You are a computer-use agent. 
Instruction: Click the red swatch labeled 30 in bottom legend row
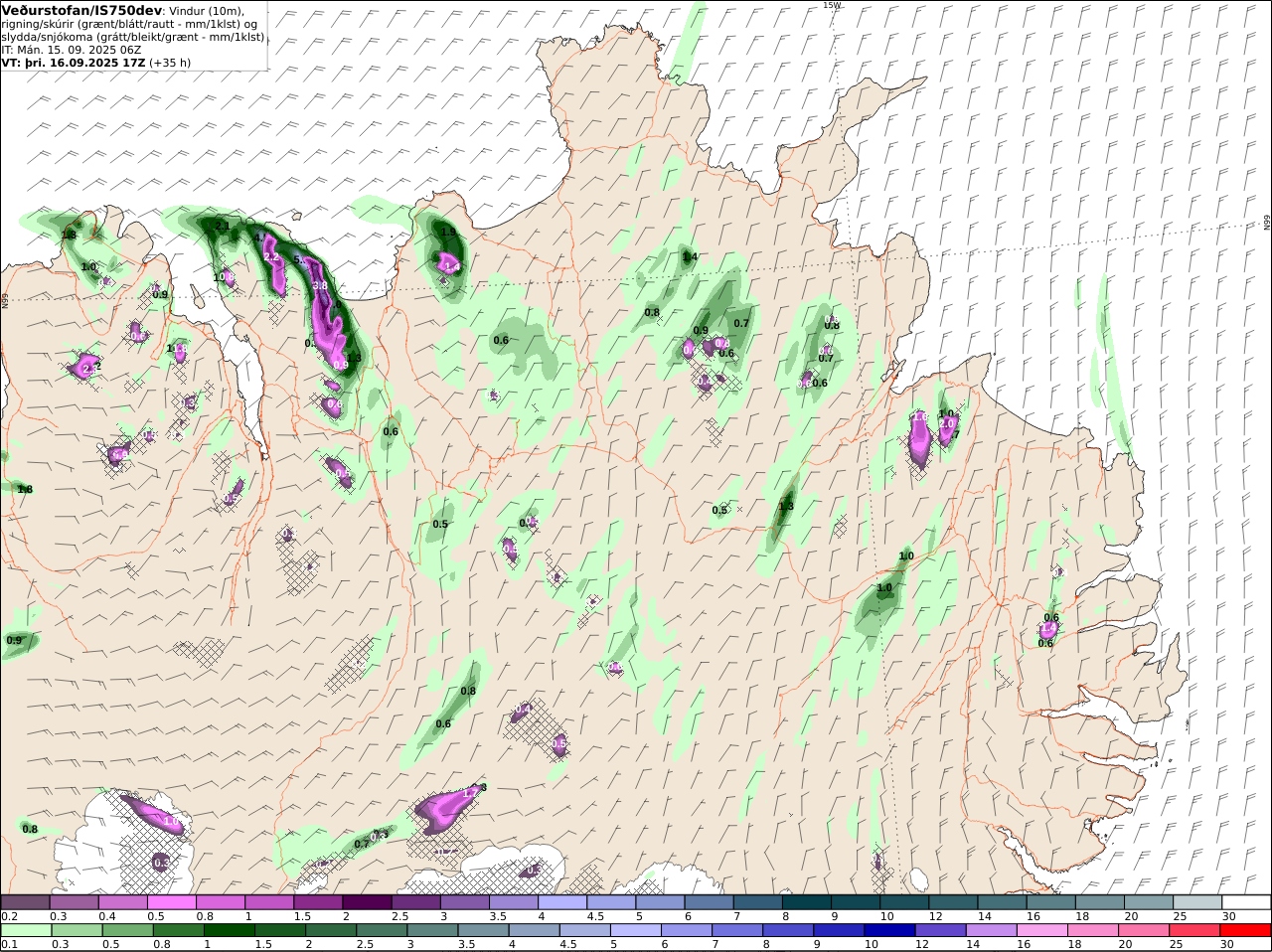pos(1246,931)
